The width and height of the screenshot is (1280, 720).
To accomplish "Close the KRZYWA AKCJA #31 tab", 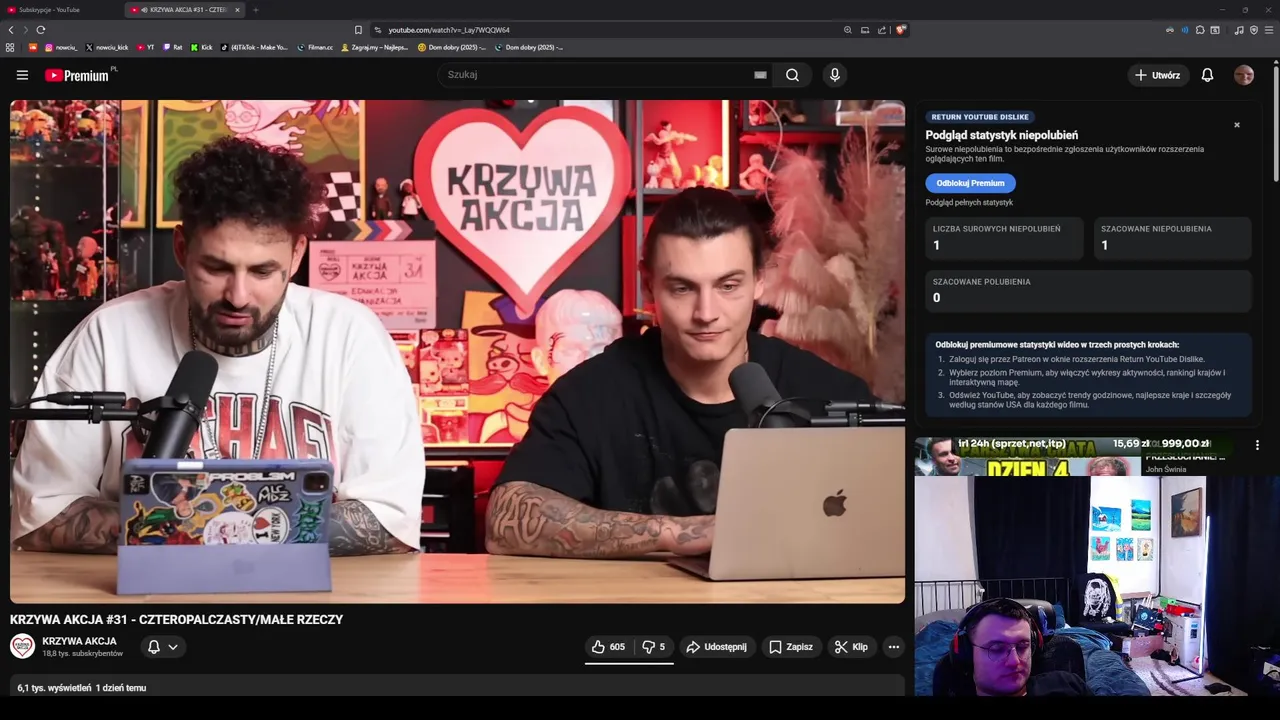I will click(x=237, y=10).
